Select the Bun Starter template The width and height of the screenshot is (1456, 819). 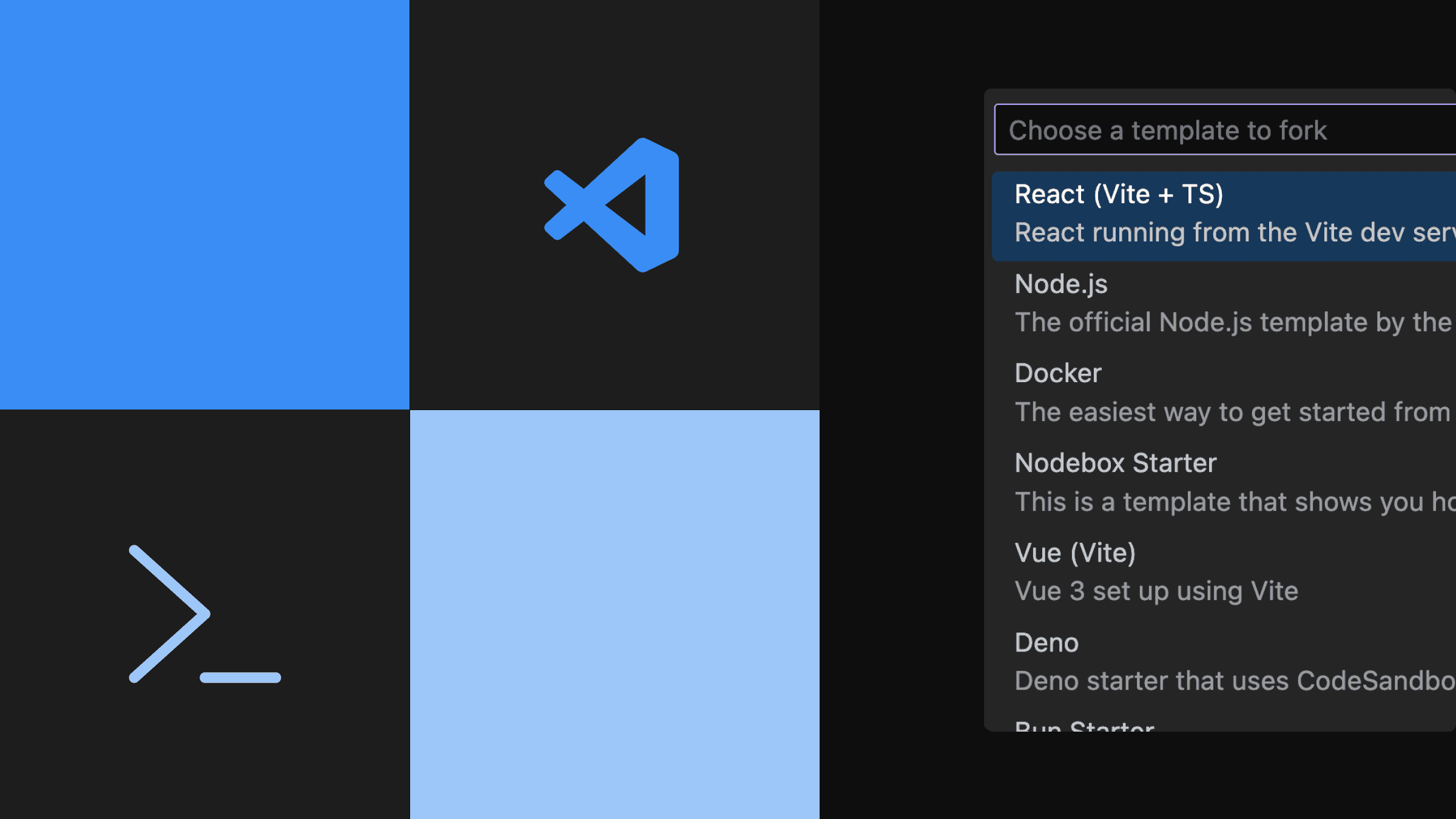(1086, 727)
